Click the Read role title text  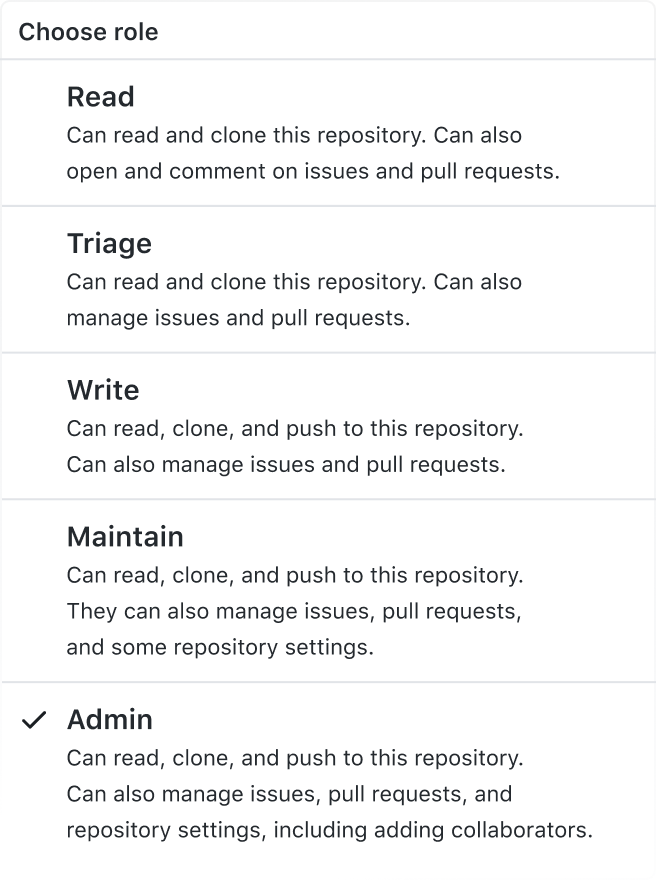(x=100, y=97)
